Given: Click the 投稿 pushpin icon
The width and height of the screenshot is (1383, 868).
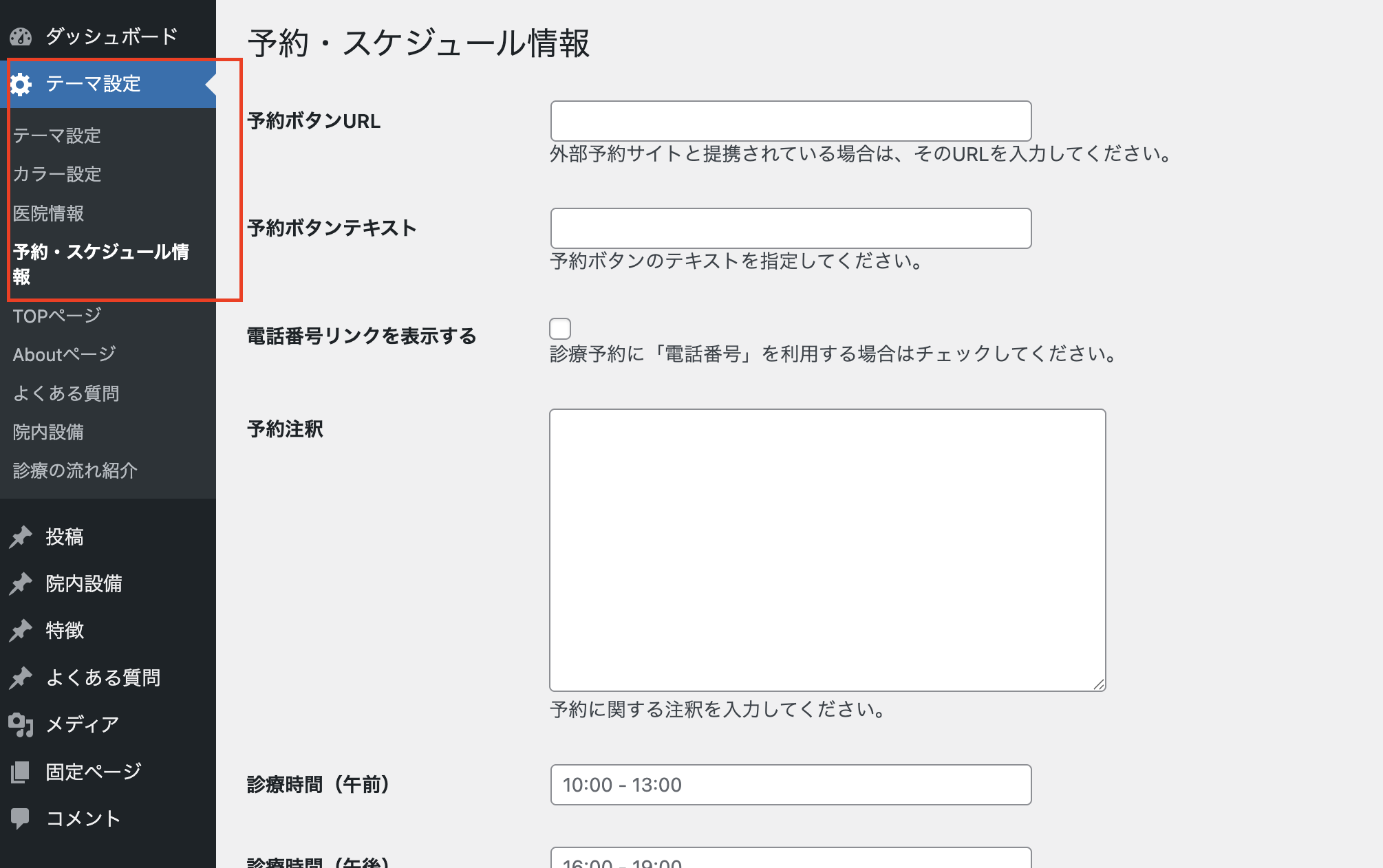Looking at the screenshot, I should [x=21, y=536].
